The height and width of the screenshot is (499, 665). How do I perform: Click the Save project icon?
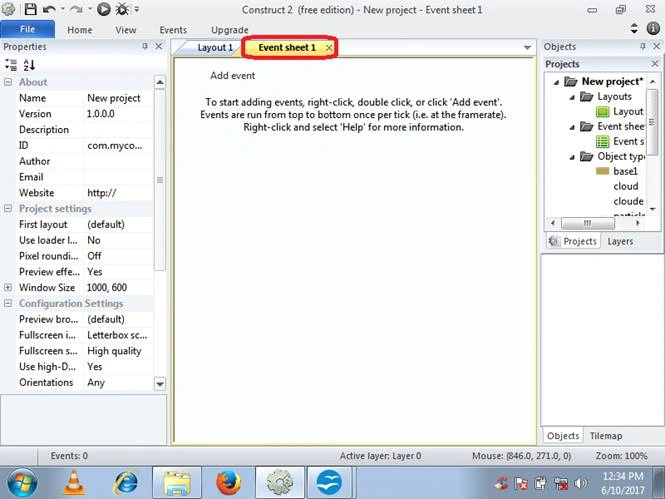30,9
